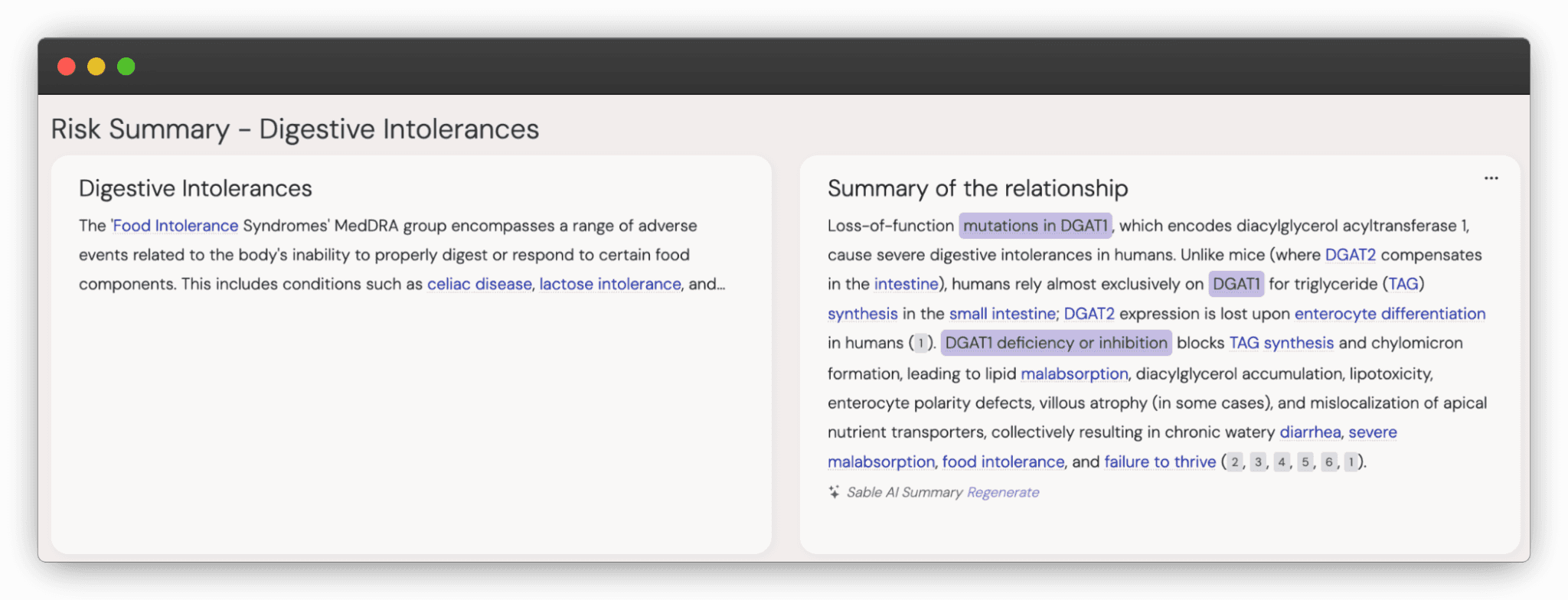1568x600 pixels.
Task: Open the lactose intolerance link
Action: point(610,284)
